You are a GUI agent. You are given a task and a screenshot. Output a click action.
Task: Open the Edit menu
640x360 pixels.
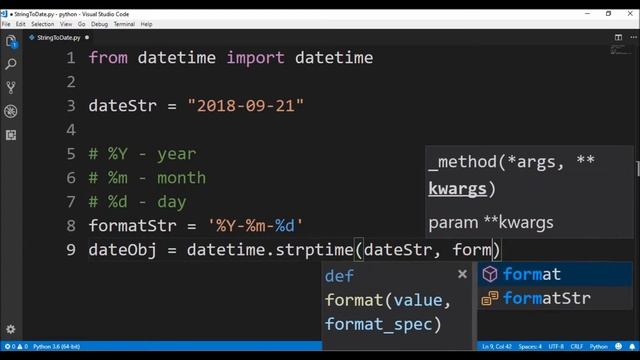point(20,24)
